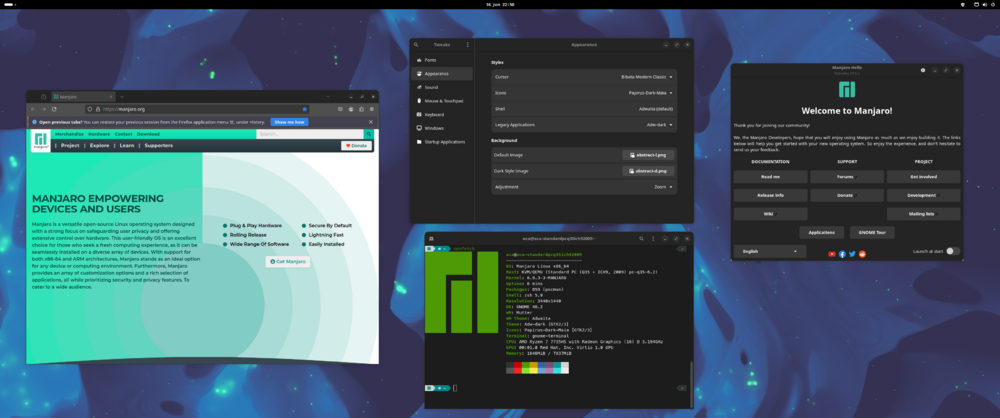The height and width of the screenshot is (418, 1000).
Task: Select Mouse & Touchpad in Tweaks sidebar
Action: click(442, 101)
